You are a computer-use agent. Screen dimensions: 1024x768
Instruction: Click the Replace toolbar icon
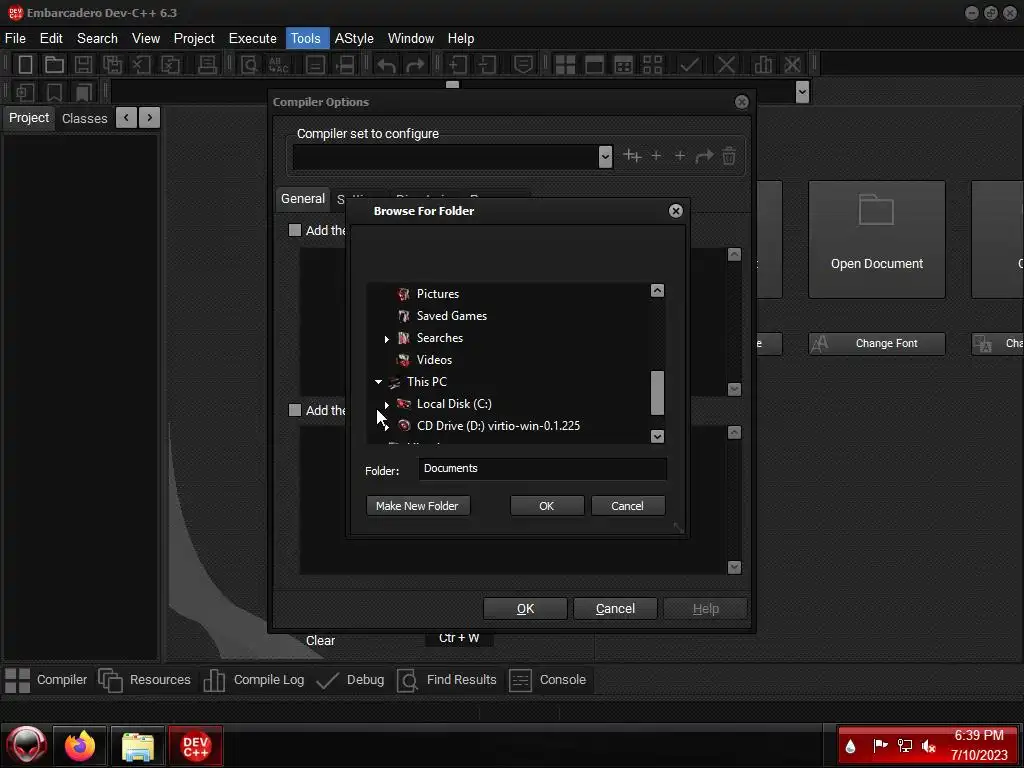click(278, 65)
